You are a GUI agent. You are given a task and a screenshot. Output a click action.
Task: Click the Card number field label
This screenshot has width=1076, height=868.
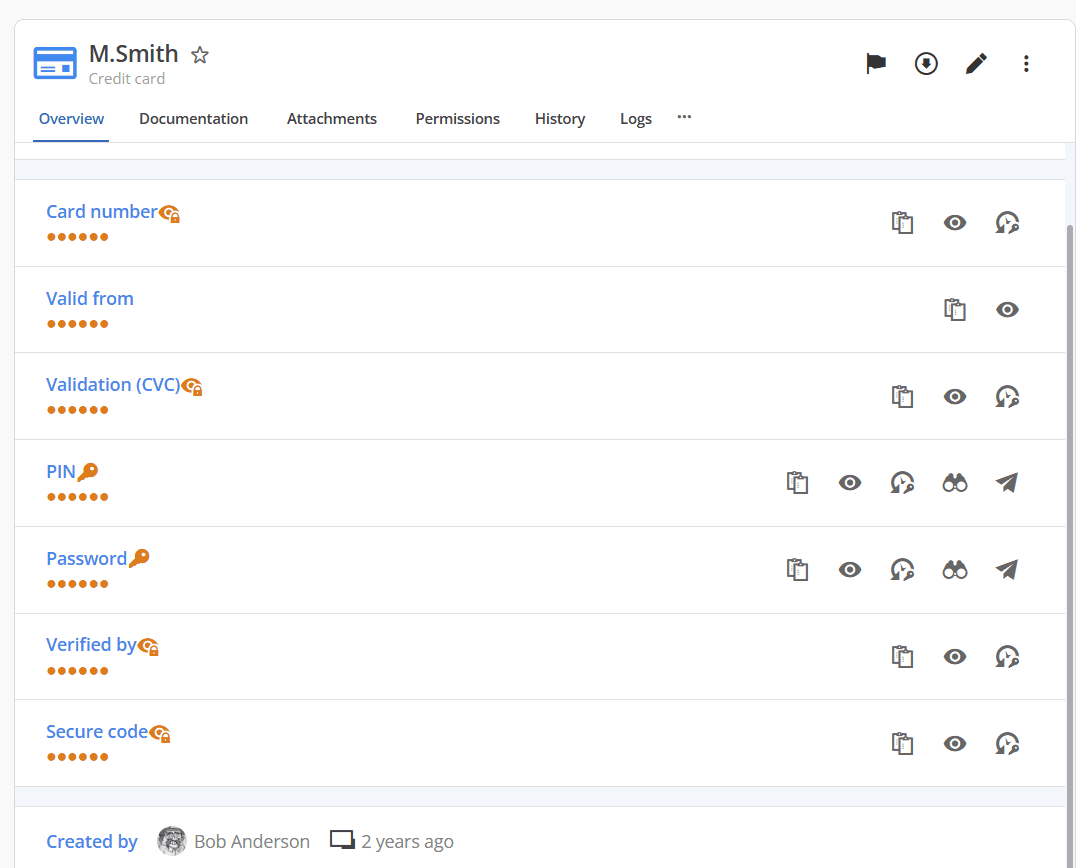[101, 212]
